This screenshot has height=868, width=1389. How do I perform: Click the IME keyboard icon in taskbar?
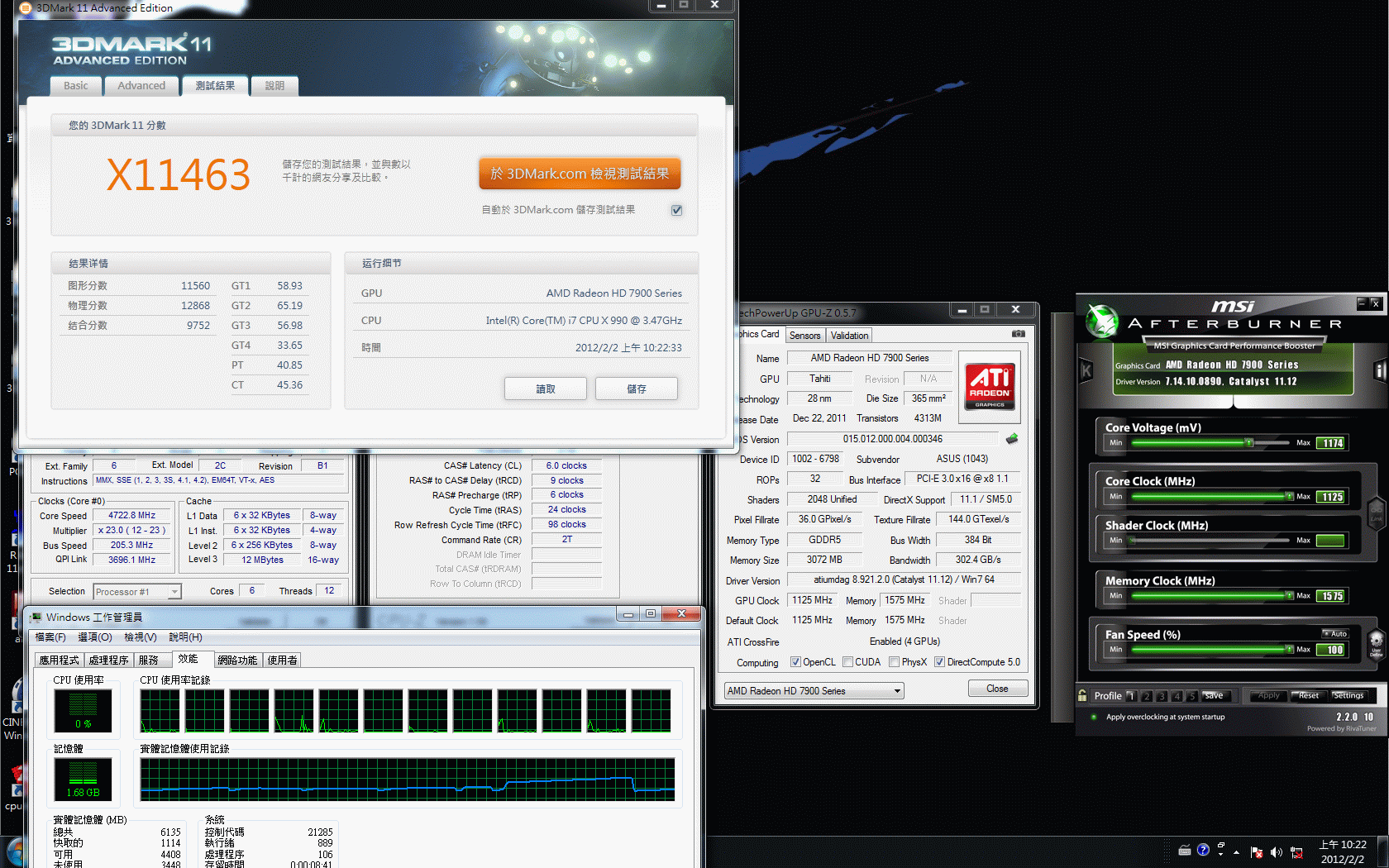1185,850
